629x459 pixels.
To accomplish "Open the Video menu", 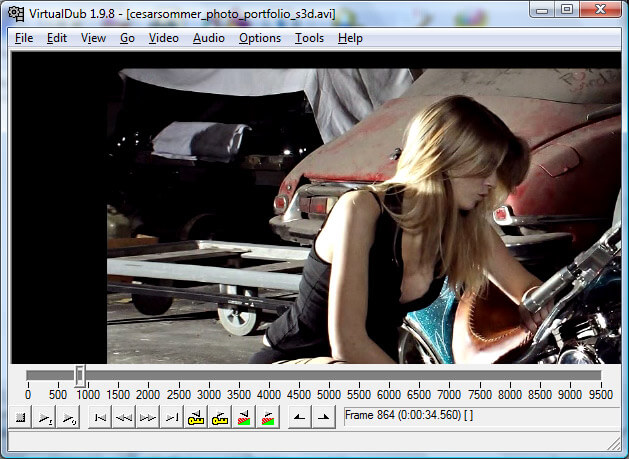I will point(164,38).
